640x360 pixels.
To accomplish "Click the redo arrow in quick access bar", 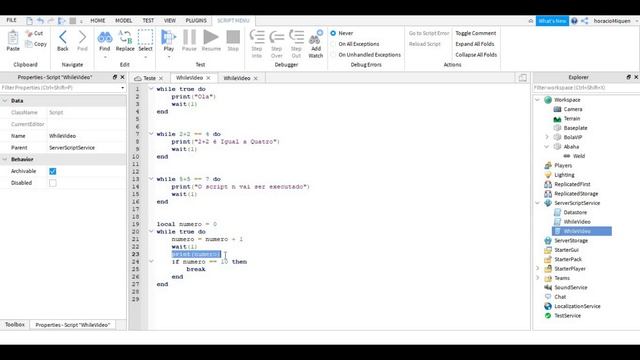I will pyautogui.click(x=51, y=20).
